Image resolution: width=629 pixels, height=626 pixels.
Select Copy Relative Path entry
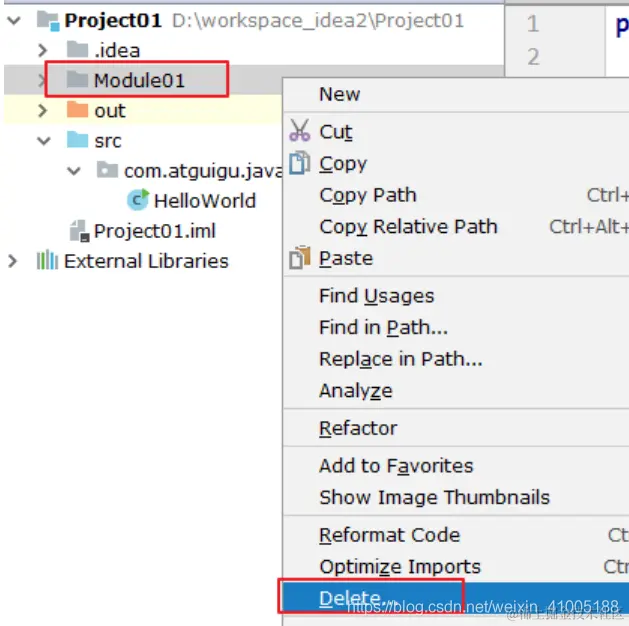(x=456, y=227)
